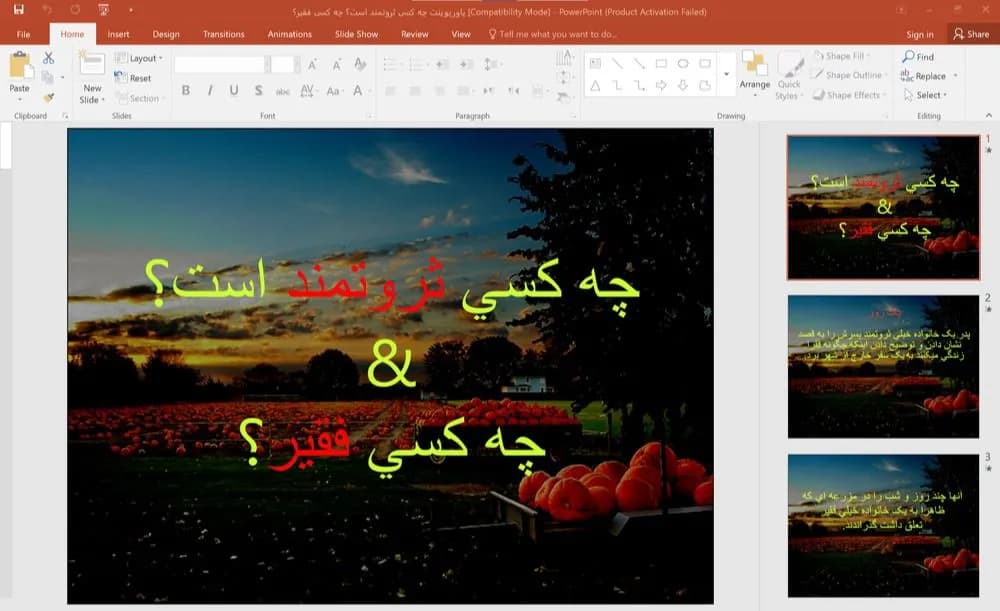Select the Elbow Connector shape

point(617,85)
